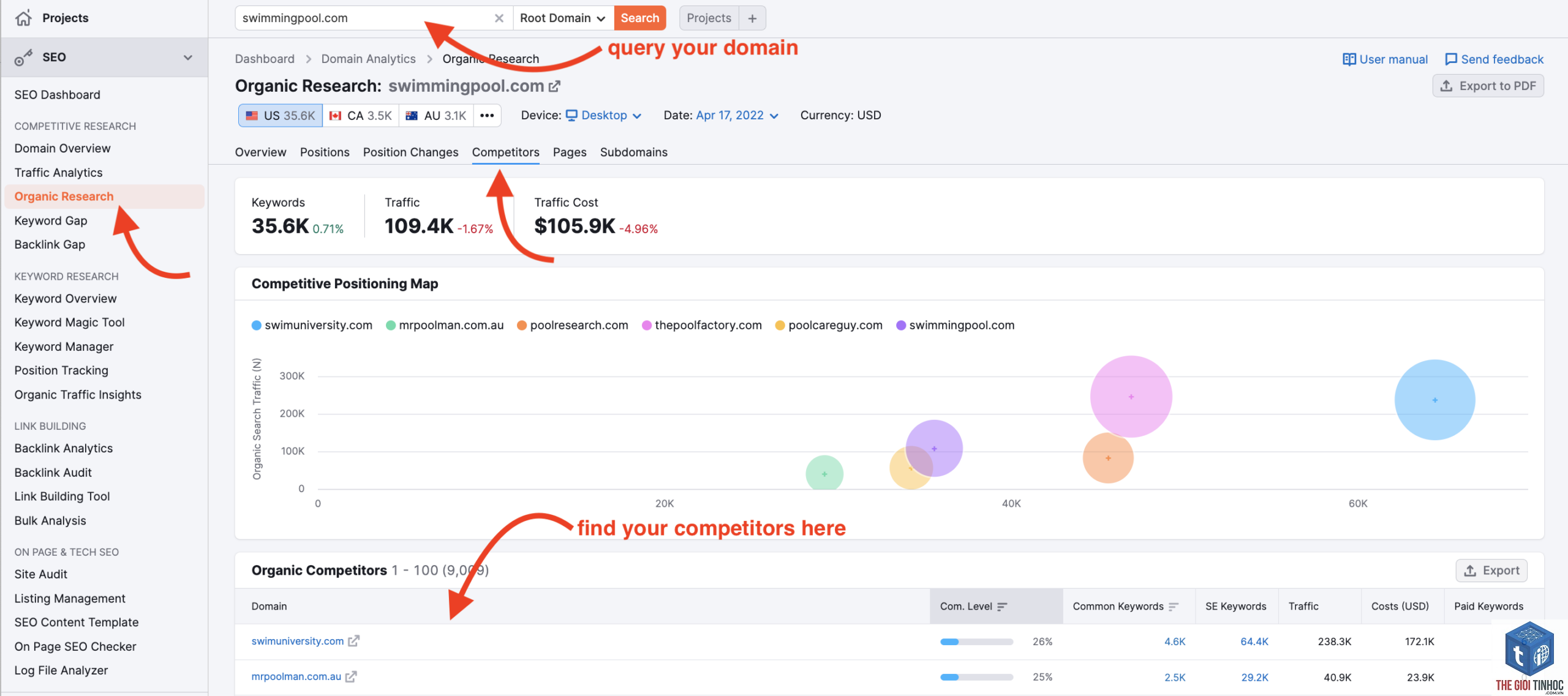Click the orange Search button
This screenshot has height=696, width=1568.
(x=639, y=18)
